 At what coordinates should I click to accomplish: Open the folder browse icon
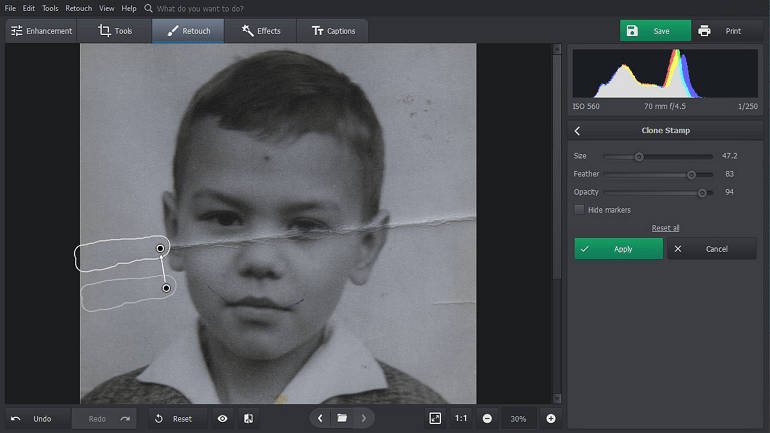[342, 418]
